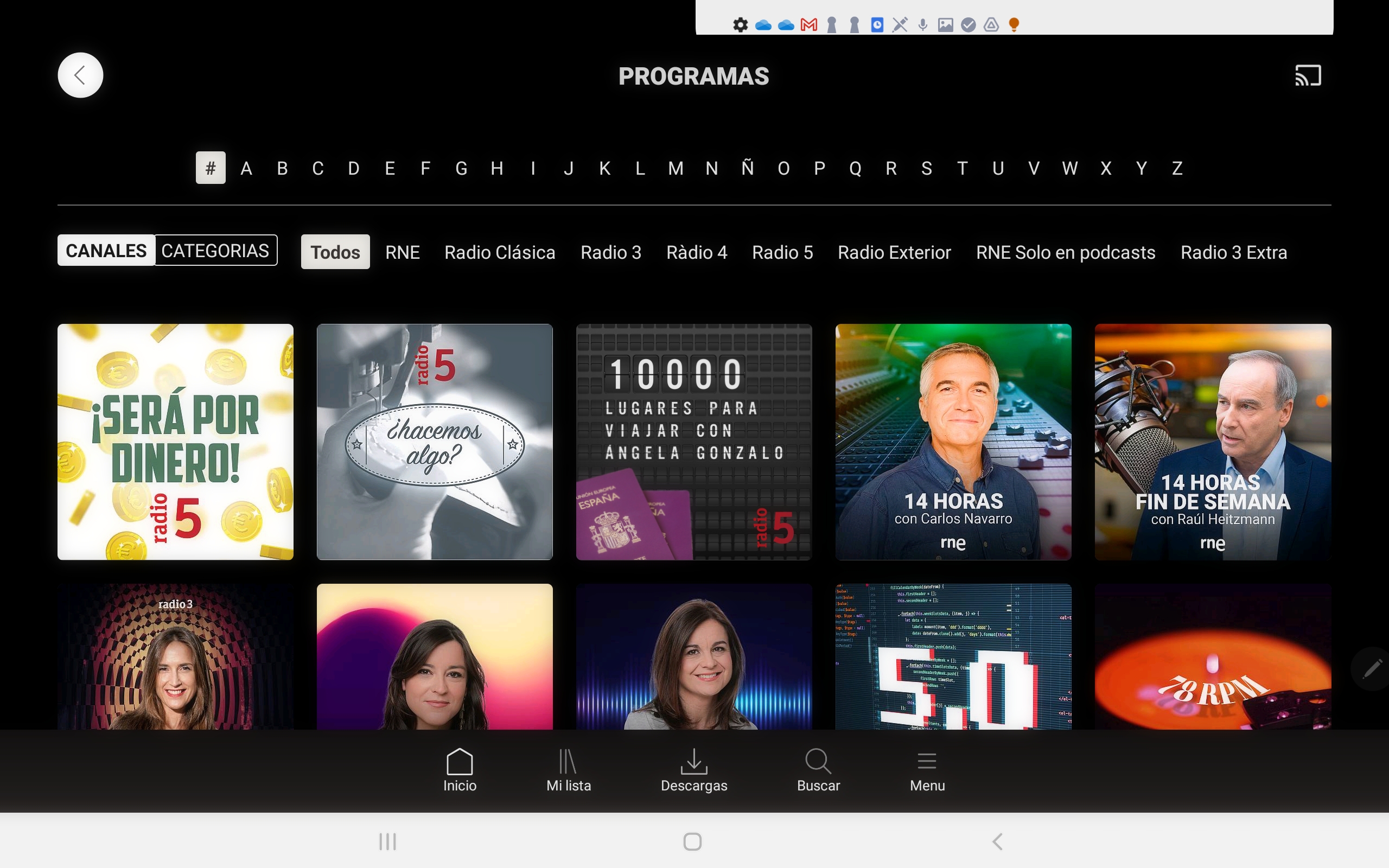The height and width of the screenshot is (868, 1389).
Task: Tap the Android back navigation arrow
Action: point(998,841)
